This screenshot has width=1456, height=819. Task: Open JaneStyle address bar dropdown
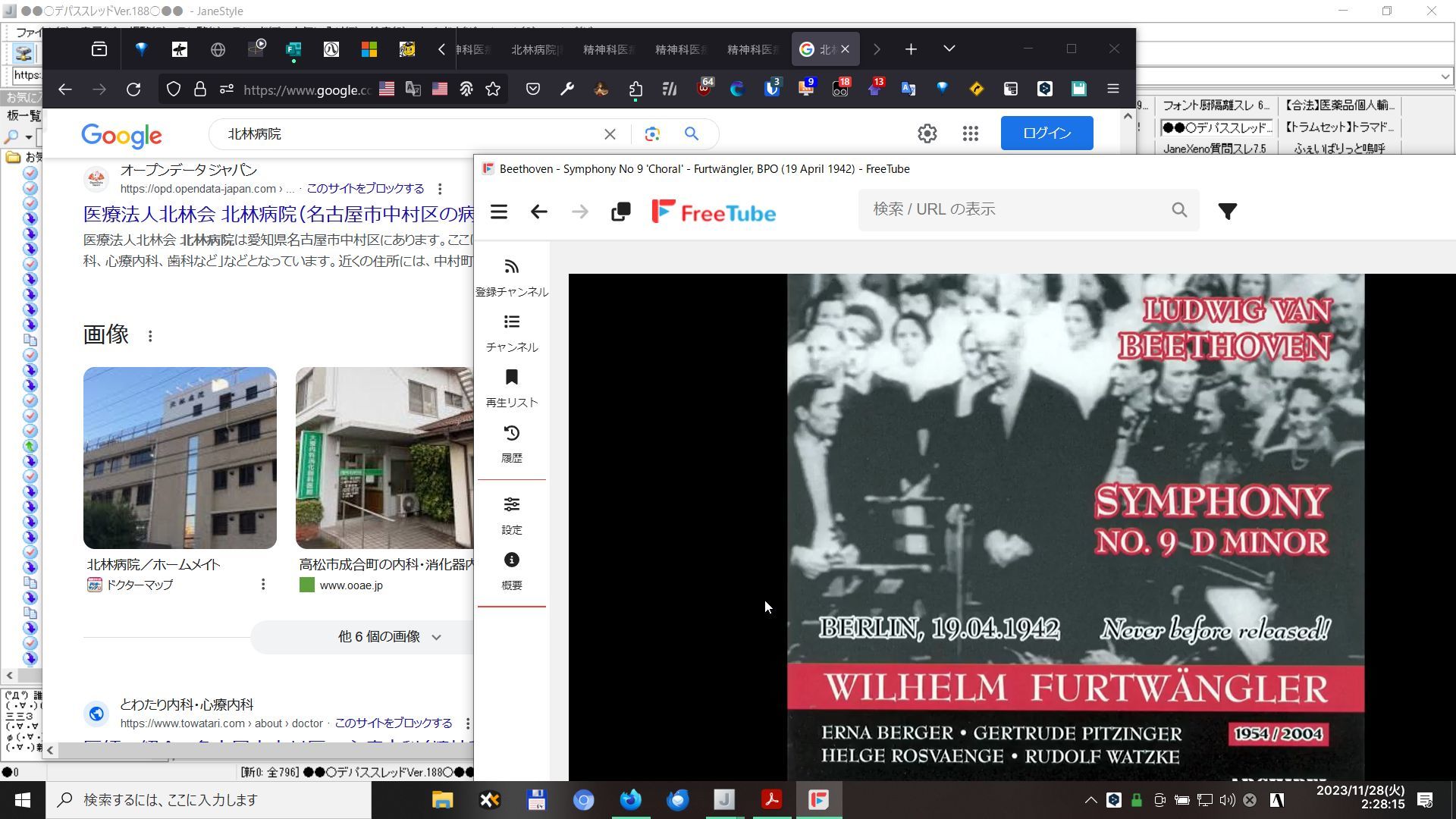coord(1445,76)
